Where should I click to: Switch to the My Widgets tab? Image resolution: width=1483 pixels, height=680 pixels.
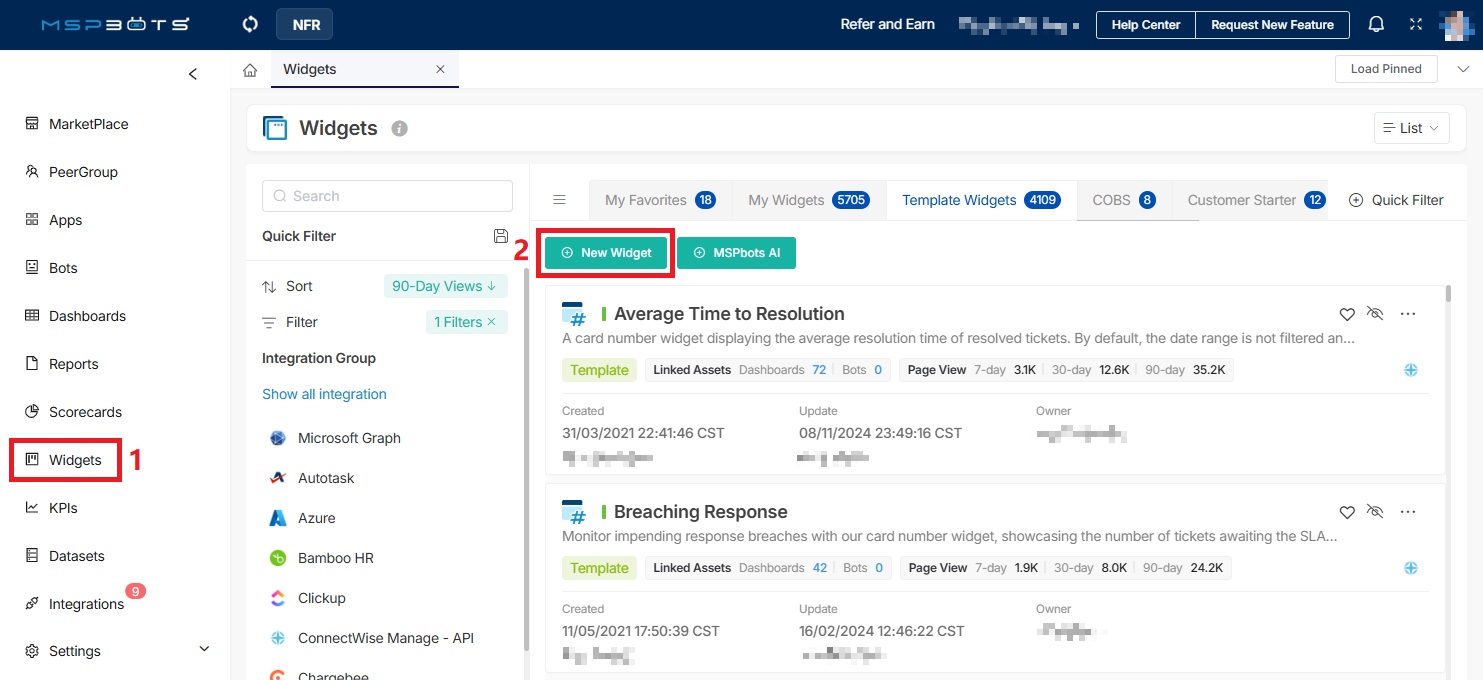tap(786, 200)
